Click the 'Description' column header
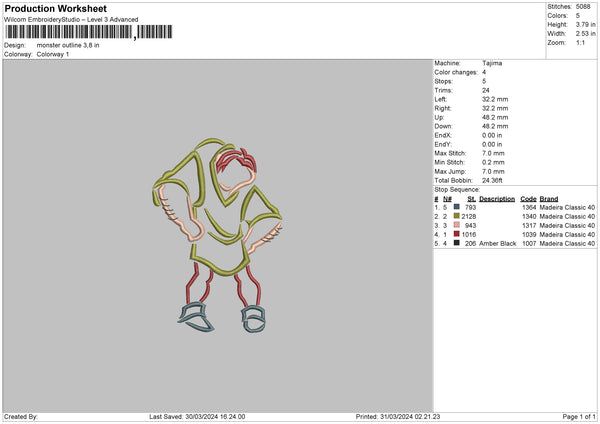This screenshot has height=424, width=600. (497, 199)
